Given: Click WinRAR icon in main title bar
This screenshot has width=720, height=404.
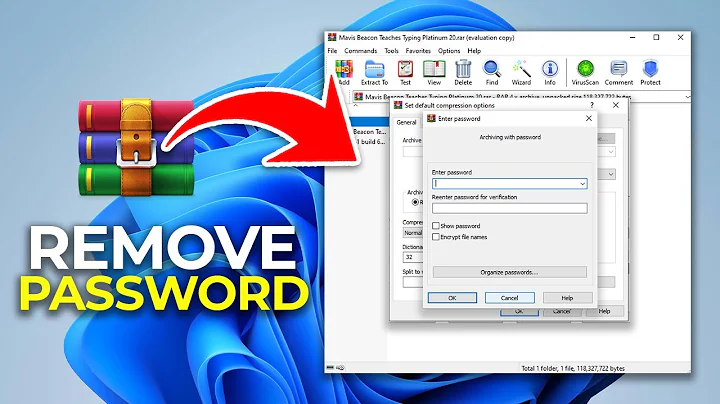Looking at the screenshot, I should [332, 38].
